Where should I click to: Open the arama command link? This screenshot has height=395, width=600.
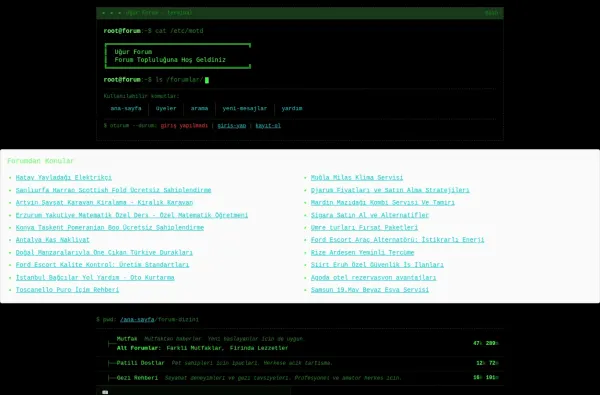pyautogui.click(x=199, y=109)
